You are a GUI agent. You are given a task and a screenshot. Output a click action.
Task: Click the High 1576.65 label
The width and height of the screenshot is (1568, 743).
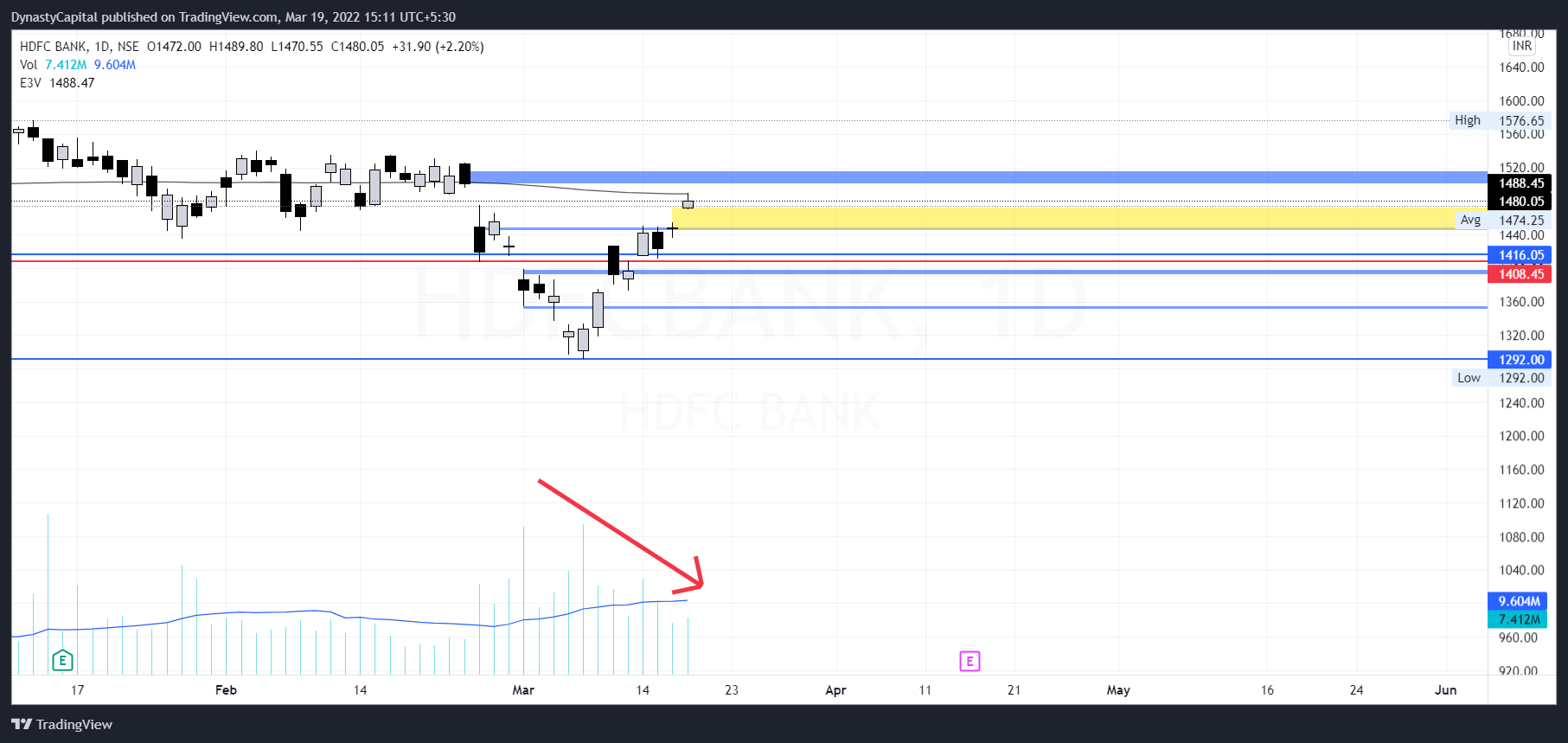pyautogui.click(x=1500, y=121)
